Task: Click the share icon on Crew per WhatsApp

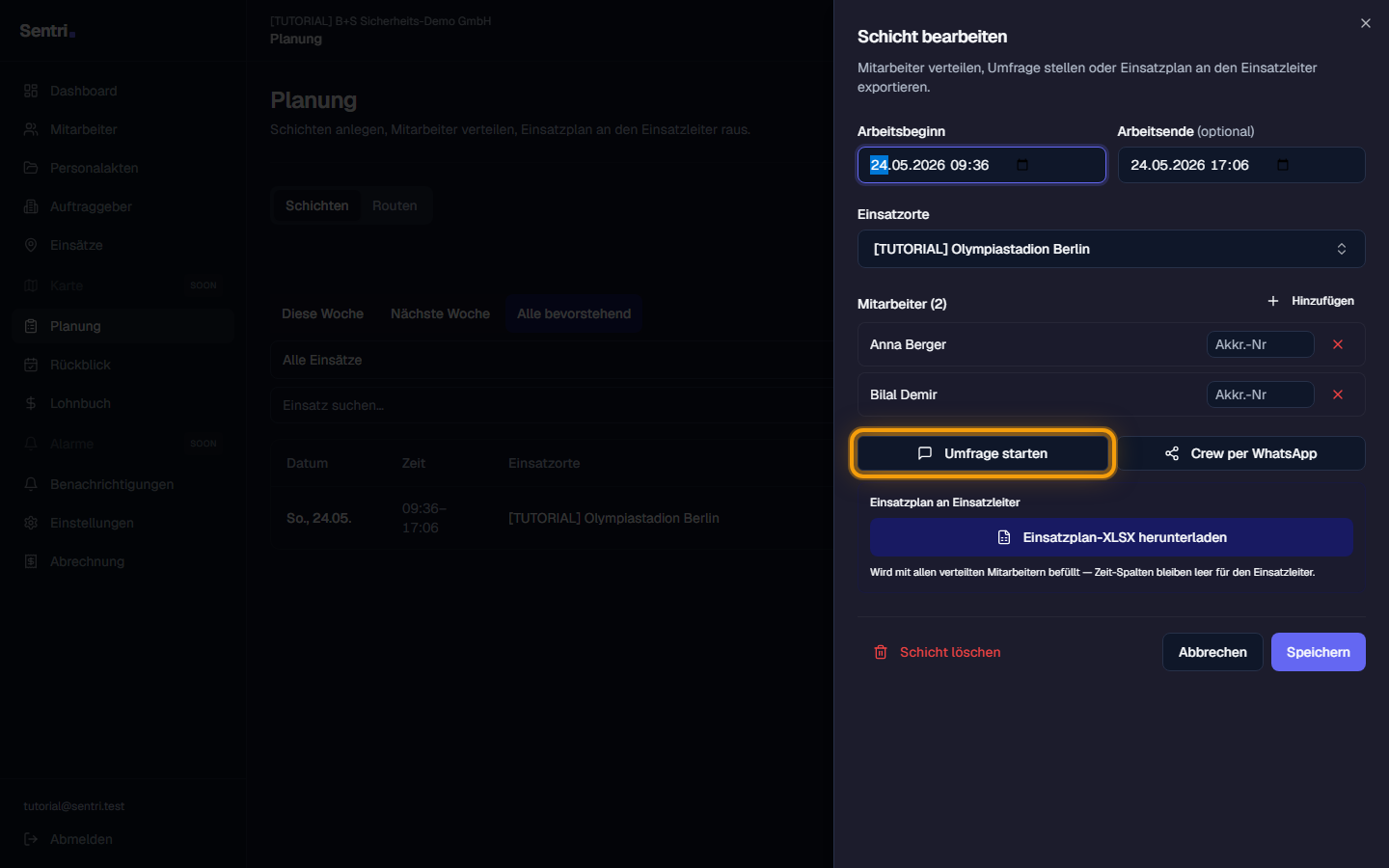Action: click(x=1172, y=453)
